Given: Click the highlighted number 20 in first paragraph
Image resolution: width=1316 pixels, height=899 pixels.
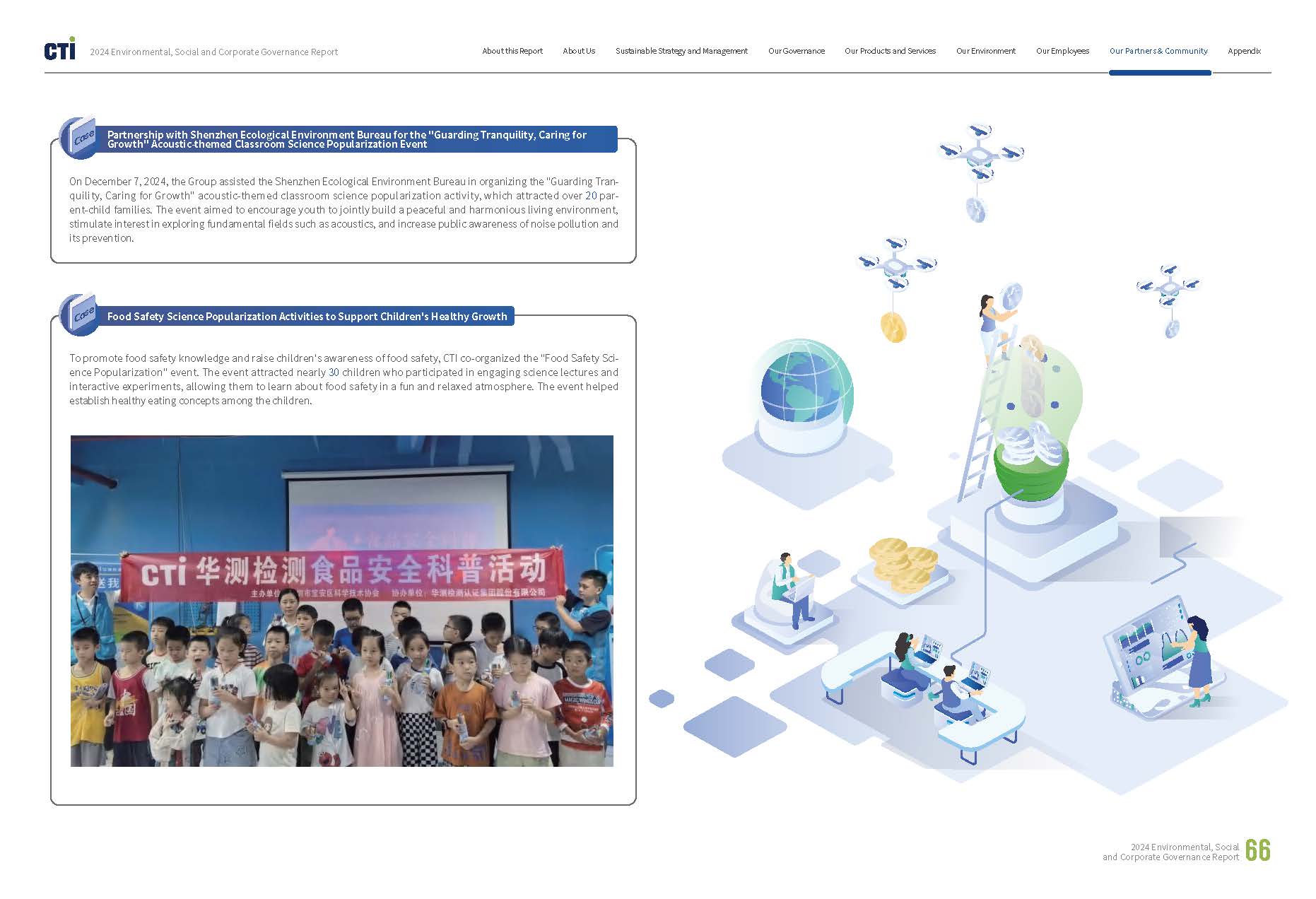Looking at the screenshot, I should (591, 196).
